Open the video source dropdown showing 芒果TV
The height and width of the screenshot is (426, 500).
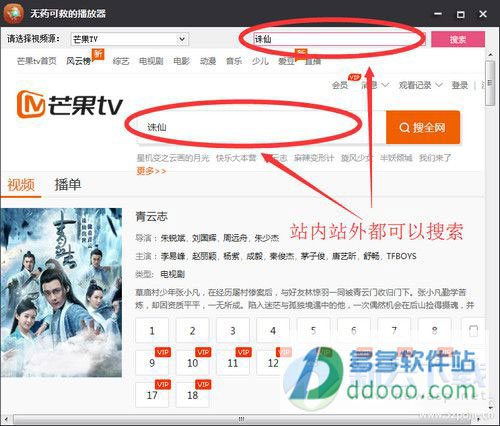point(129,39)
